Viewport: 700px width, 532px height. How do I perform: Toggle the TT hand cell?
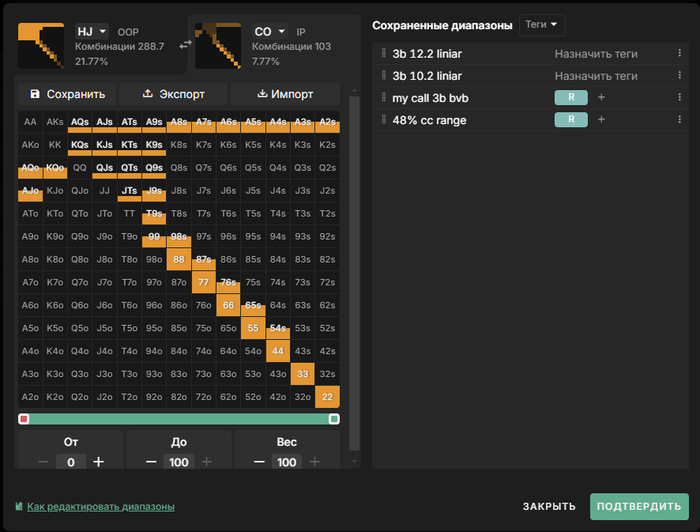[x=129, y=213]
